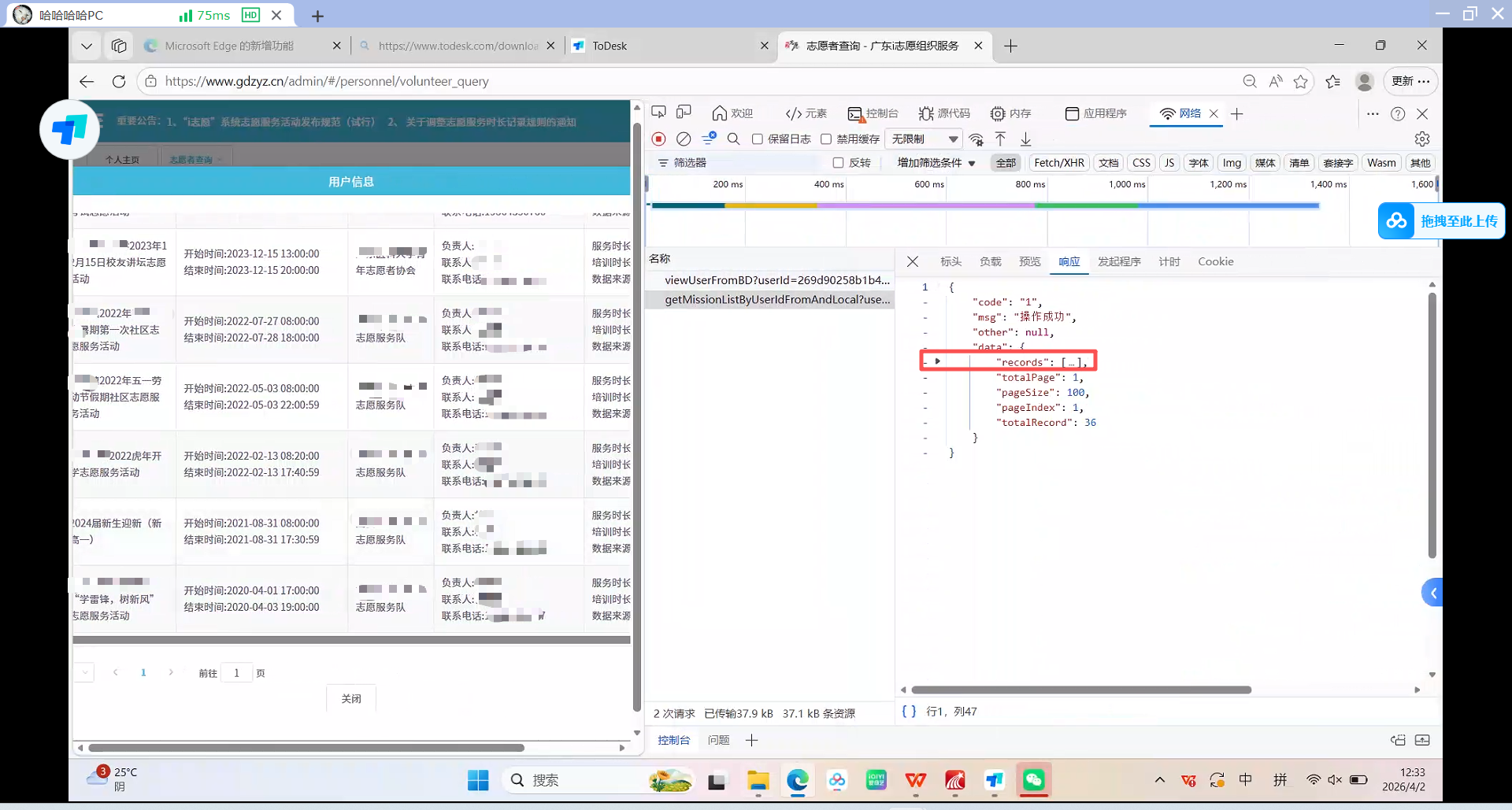Image resolution: width=1512 pixels, height=810 pixels.
Task: Open the 无限制 throttling dropdown
Action: 925,139
